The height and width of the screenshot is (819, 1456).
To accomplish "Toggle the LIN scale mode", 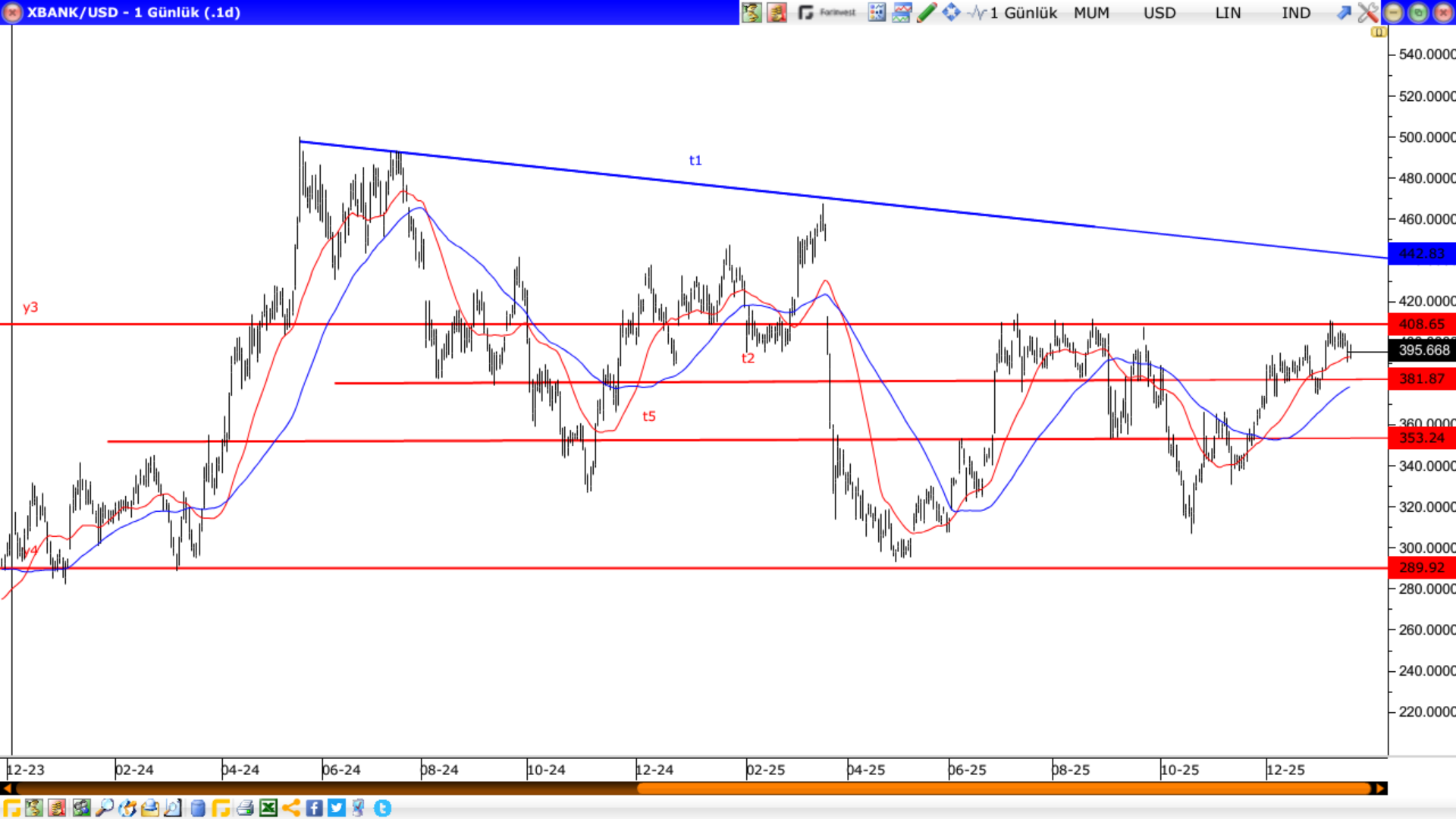I will click(x=1227, y=12).
